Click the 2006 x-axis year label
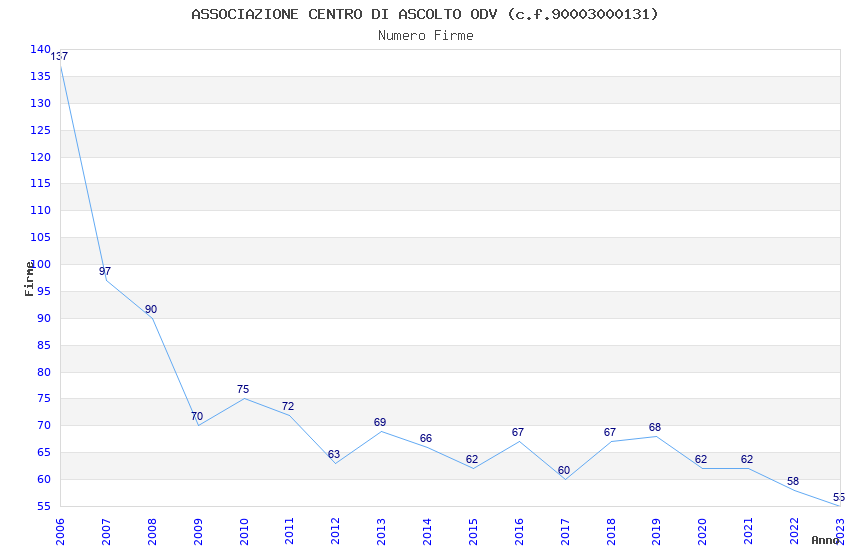This screenshot has height=550, width=850. 60,532
